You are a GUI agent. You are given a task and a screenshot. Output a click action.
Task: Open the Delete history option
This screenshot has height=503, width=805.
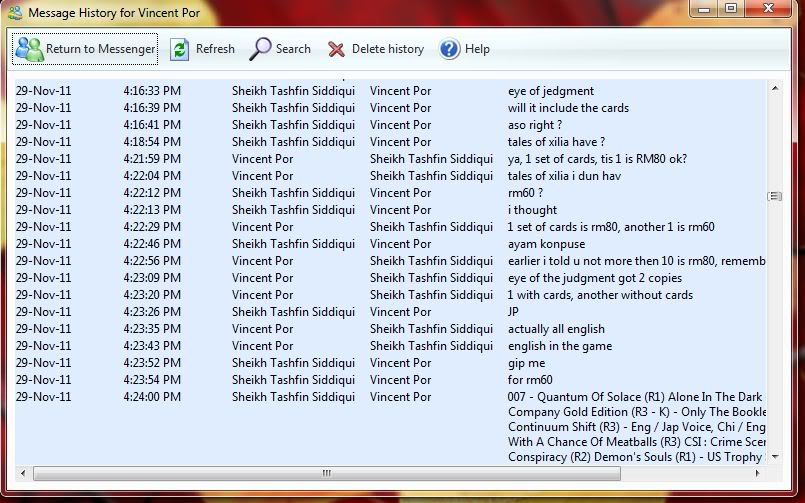tap(387, 49)
